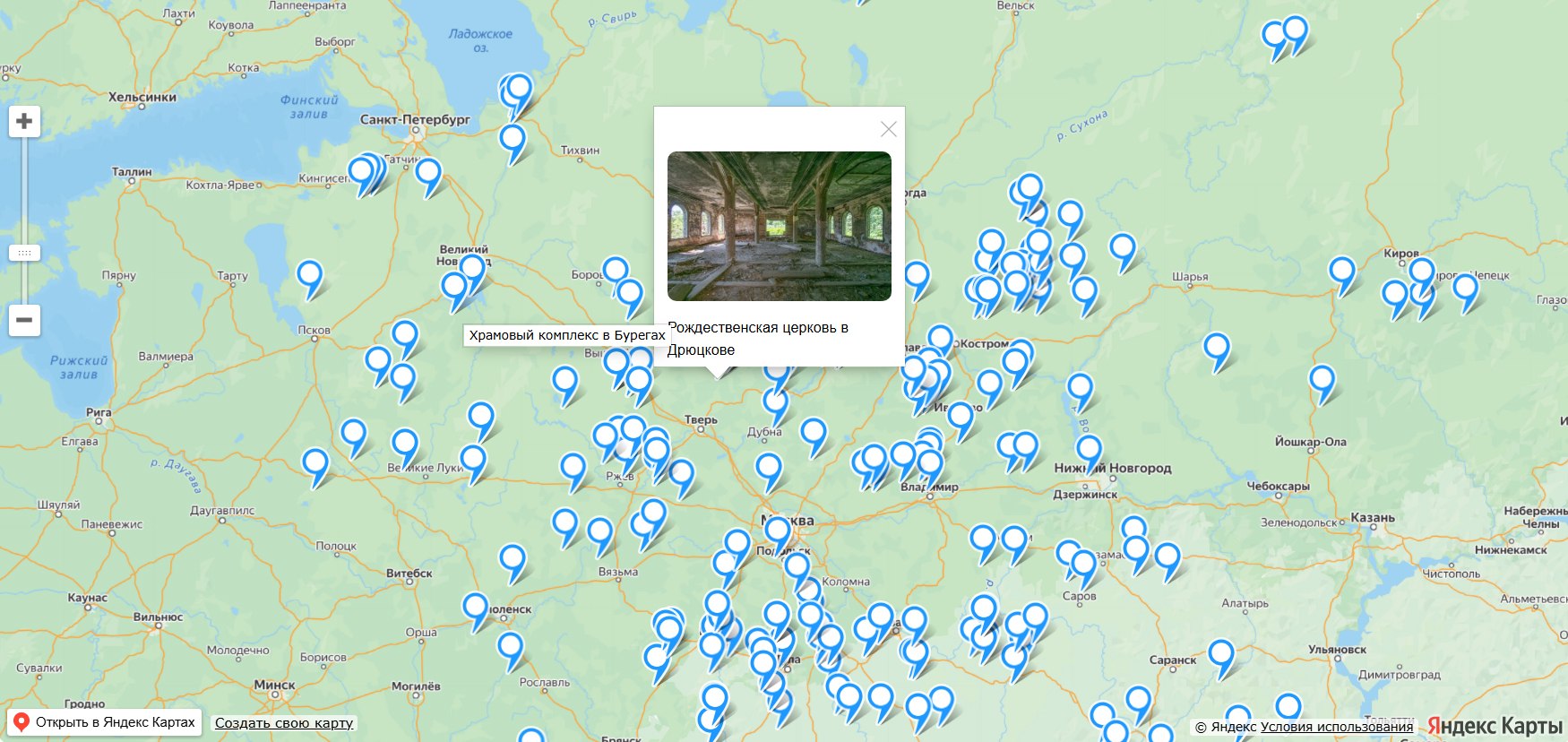Select the marker southwest of Великий Новгород
Screen dimensions: 1568x742
point(454,287)
